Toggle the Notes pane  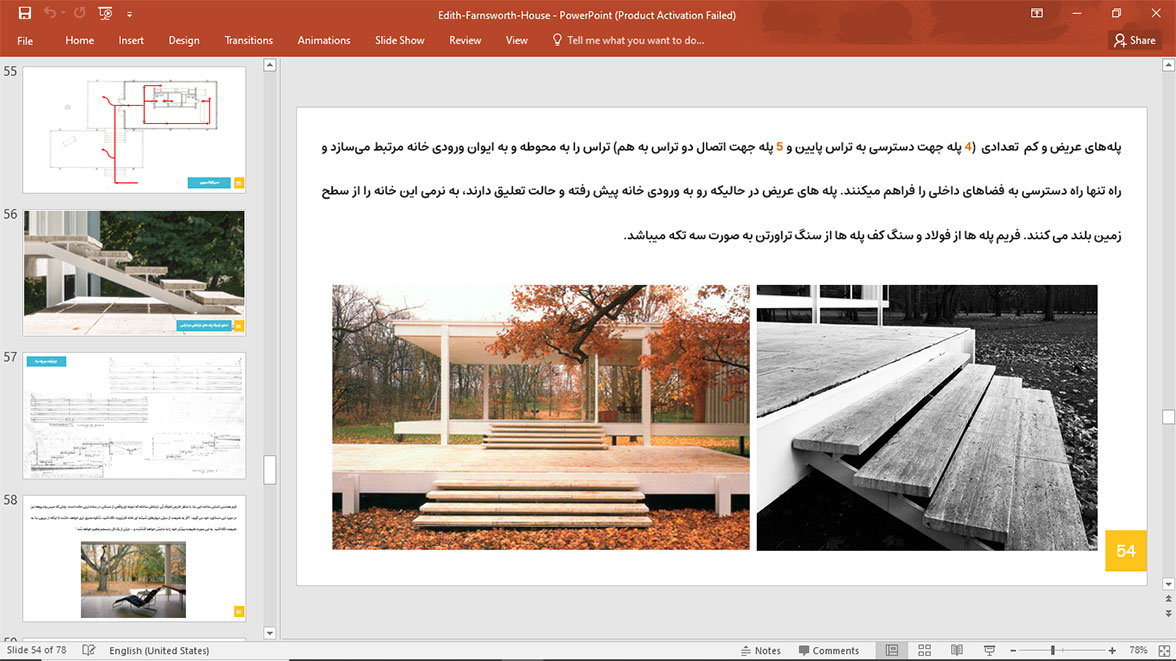[x=760, y=650]
